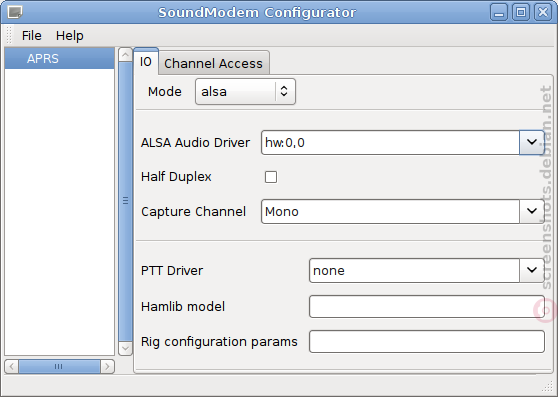Click the horizontal scrollbar left arrow
558x397 pixels.
(x=11, y=366)
